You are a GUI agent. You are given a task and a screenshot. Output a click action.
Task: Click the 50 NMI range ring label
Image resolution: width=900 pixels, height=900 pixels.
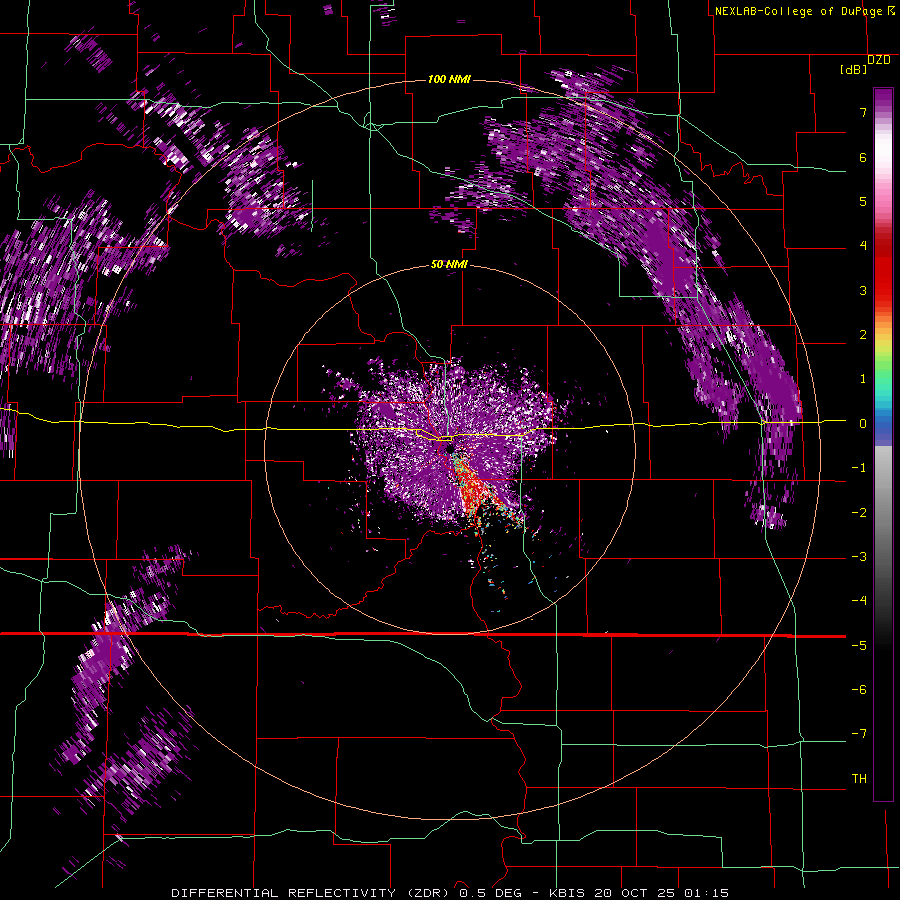pos(449,264)
